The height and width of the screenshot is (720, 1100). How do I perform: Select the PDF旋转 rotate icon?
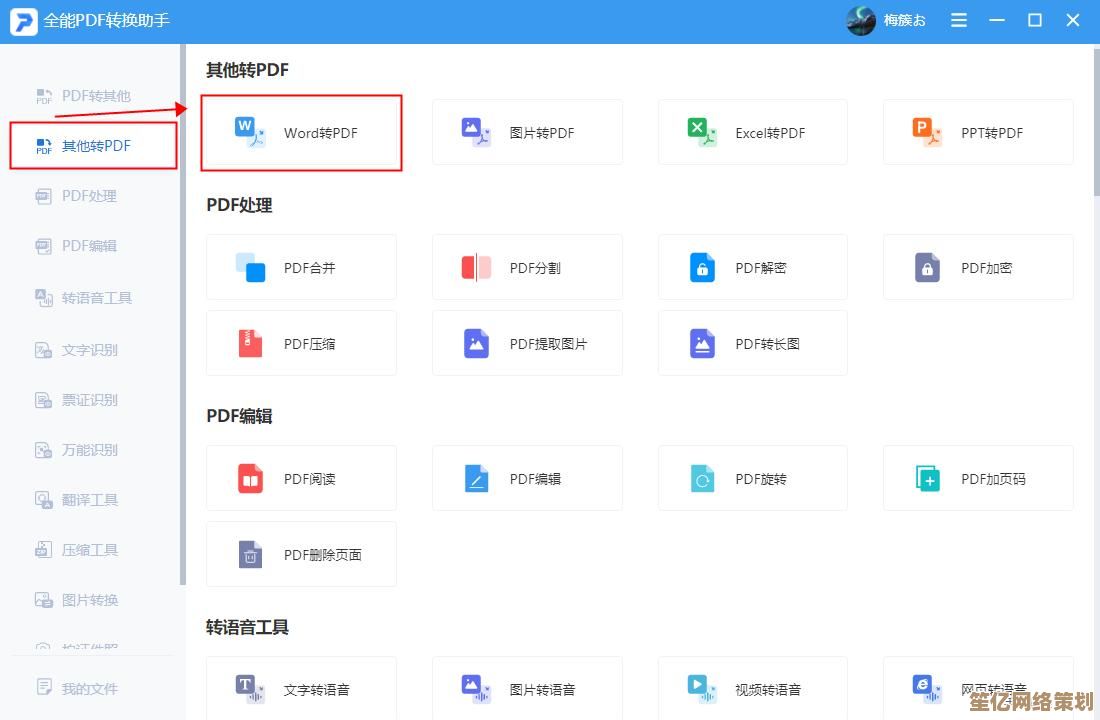(702, 479)
